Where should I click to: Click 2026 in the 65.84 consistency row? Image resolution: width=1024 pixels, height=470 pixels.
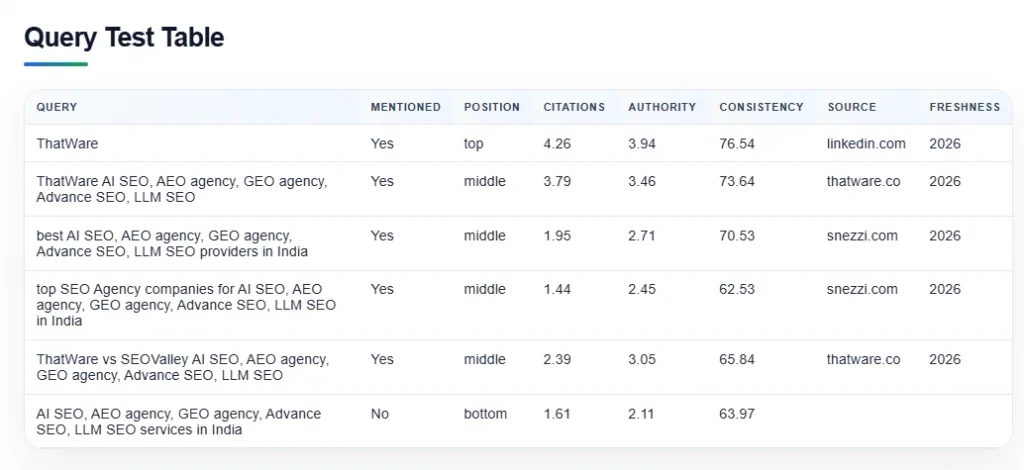[x=945, y=360]
